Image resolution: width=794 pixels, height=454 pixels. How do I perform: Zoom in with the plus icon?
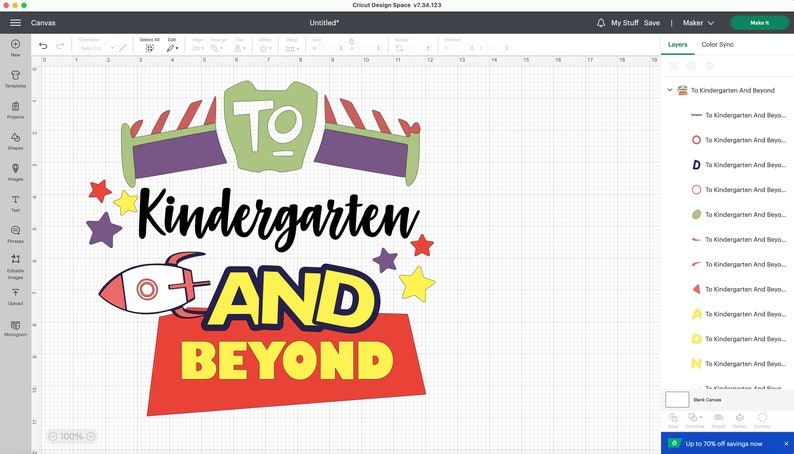pos(91,436)
